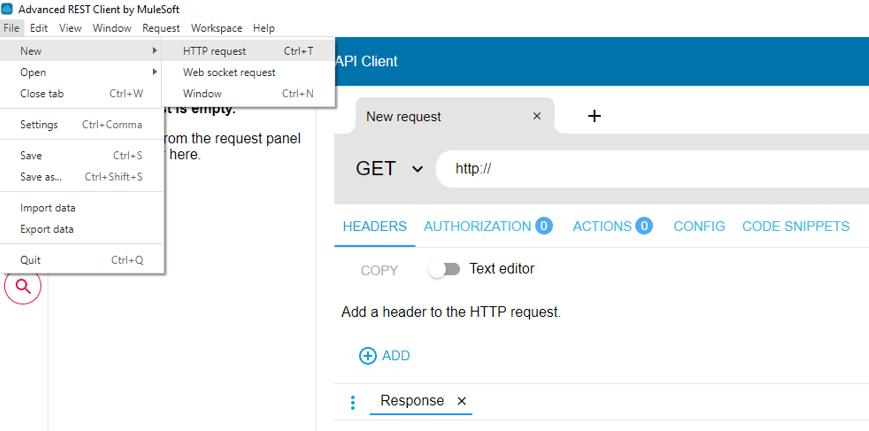The height and width of the screenshot is (431, 869).
Task: Expand the GET method dropdown
Action: [389, 169]
